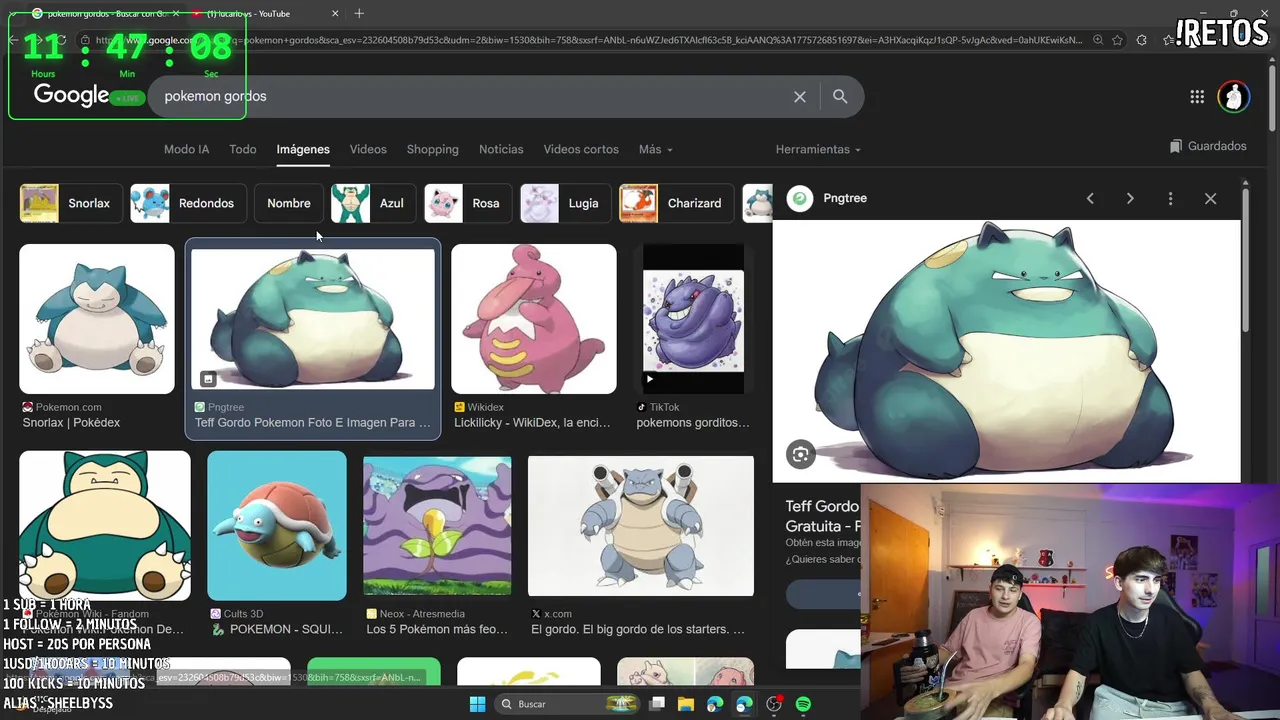Image resolution: width=1280 pixels, height=720 pixels.
Task: Open the Shopping tab
Action: click(x=432, y=149)
